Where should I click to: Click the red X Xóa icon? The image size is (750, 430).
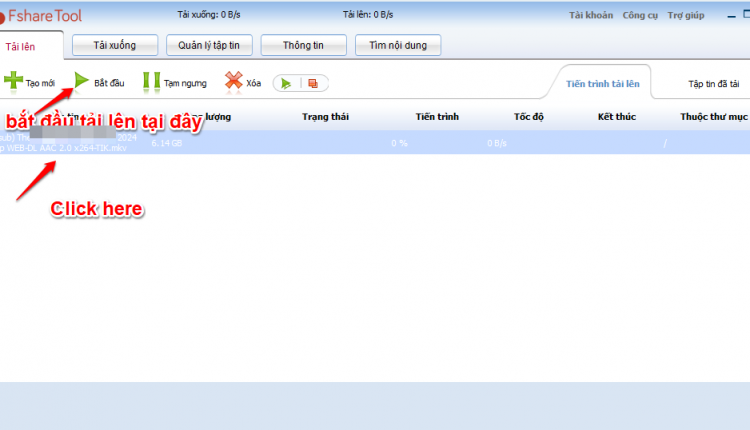[x=233, y=81]
